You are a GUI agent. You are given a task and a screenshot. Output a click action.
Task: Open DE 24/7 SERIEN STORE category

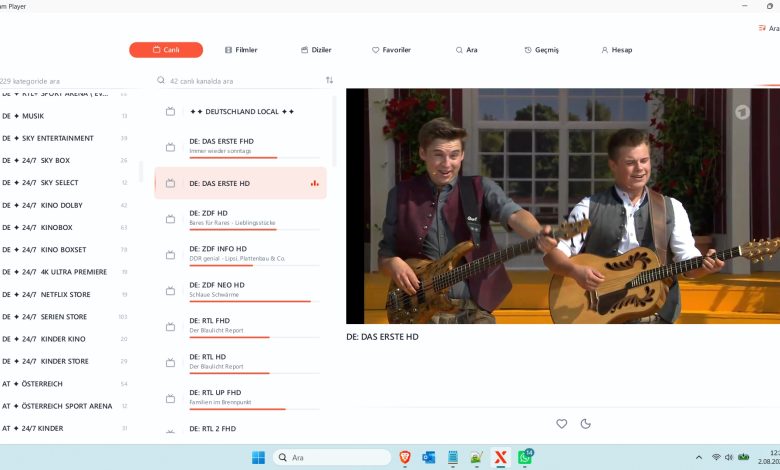(65, 316)
